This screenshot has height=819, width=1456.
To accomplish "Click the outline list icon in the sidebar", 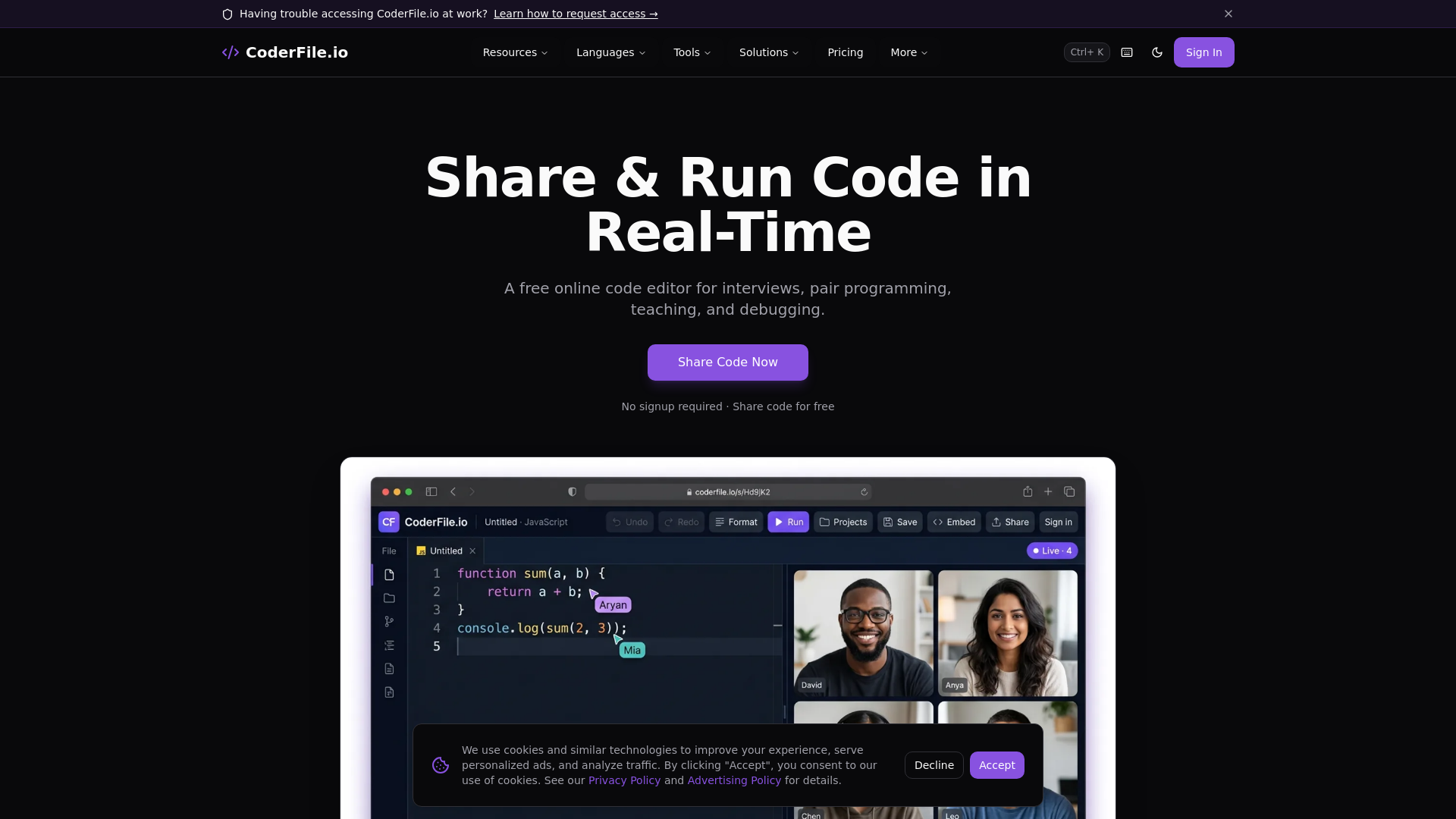I will [x=389, y=645].
